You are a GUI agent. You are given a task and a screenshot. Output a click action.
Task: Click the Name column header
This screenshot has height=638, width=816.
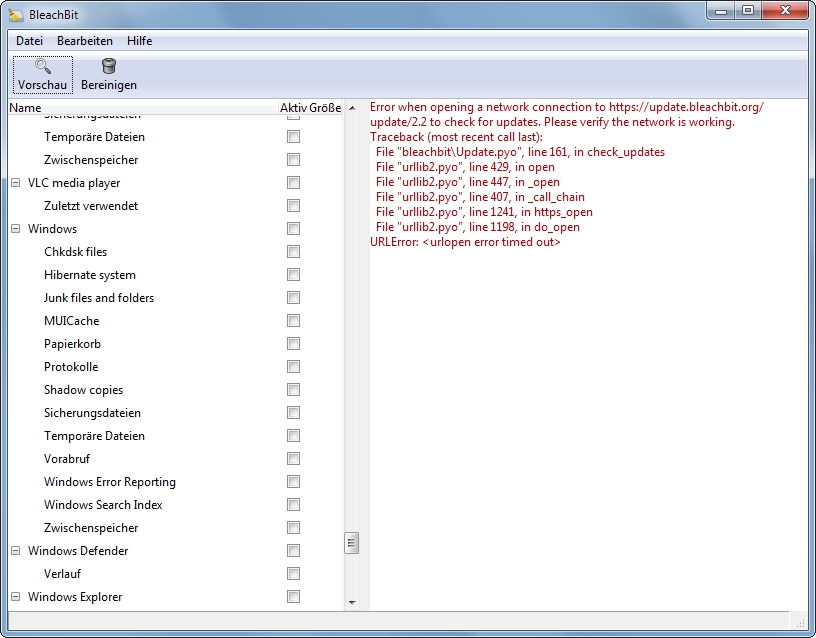click(144, 108)
